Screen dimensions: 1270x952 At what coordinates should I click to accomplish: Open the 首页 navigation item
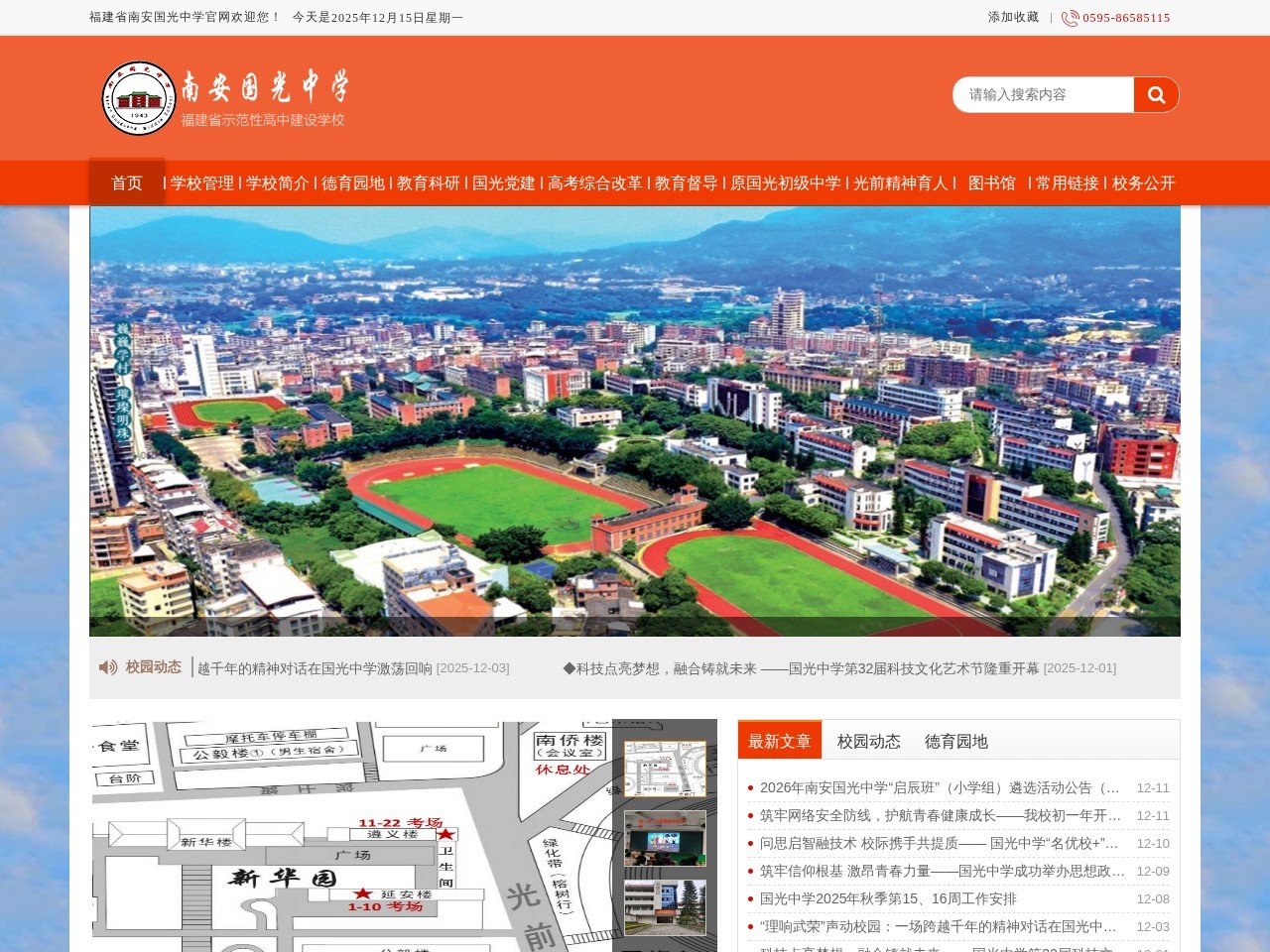(127, 183)
